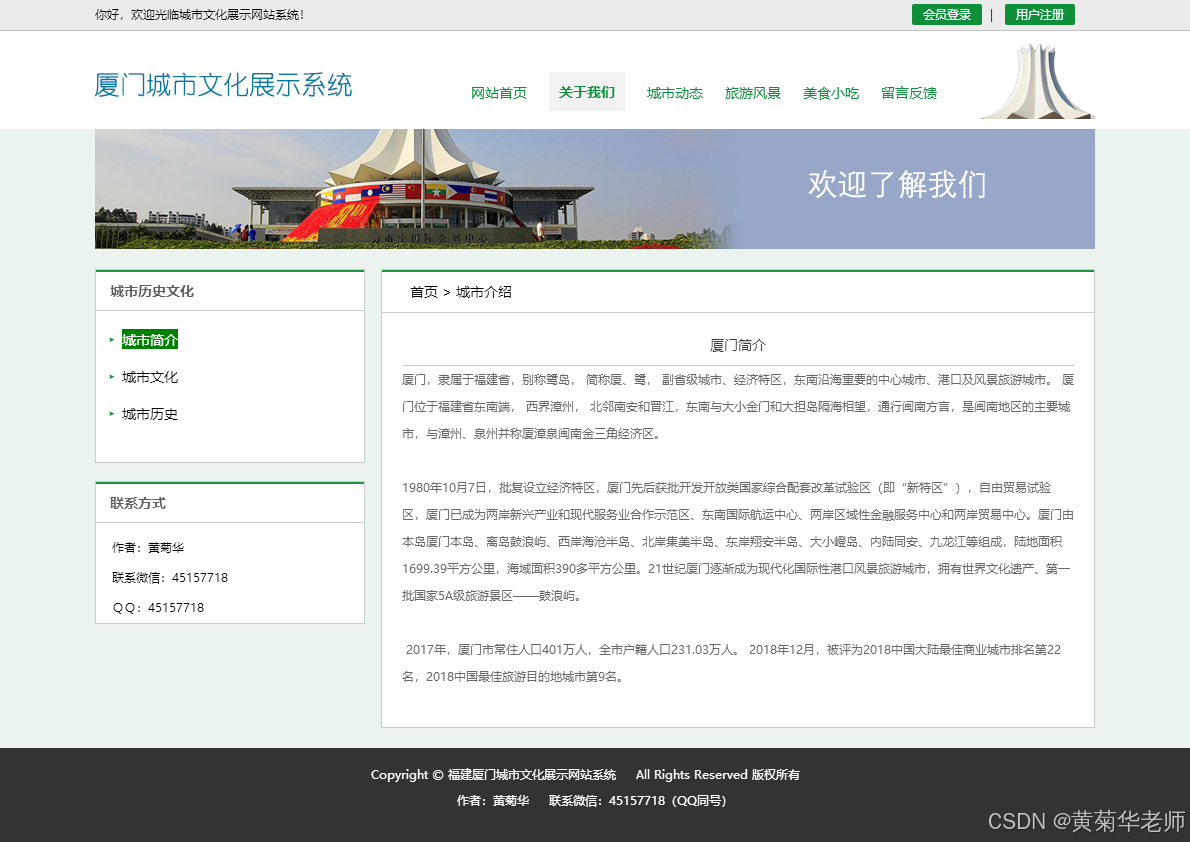Open 城市文化 sidebar link
The width and height of the screenshot is (1190, 842).
tap(150, 377)
